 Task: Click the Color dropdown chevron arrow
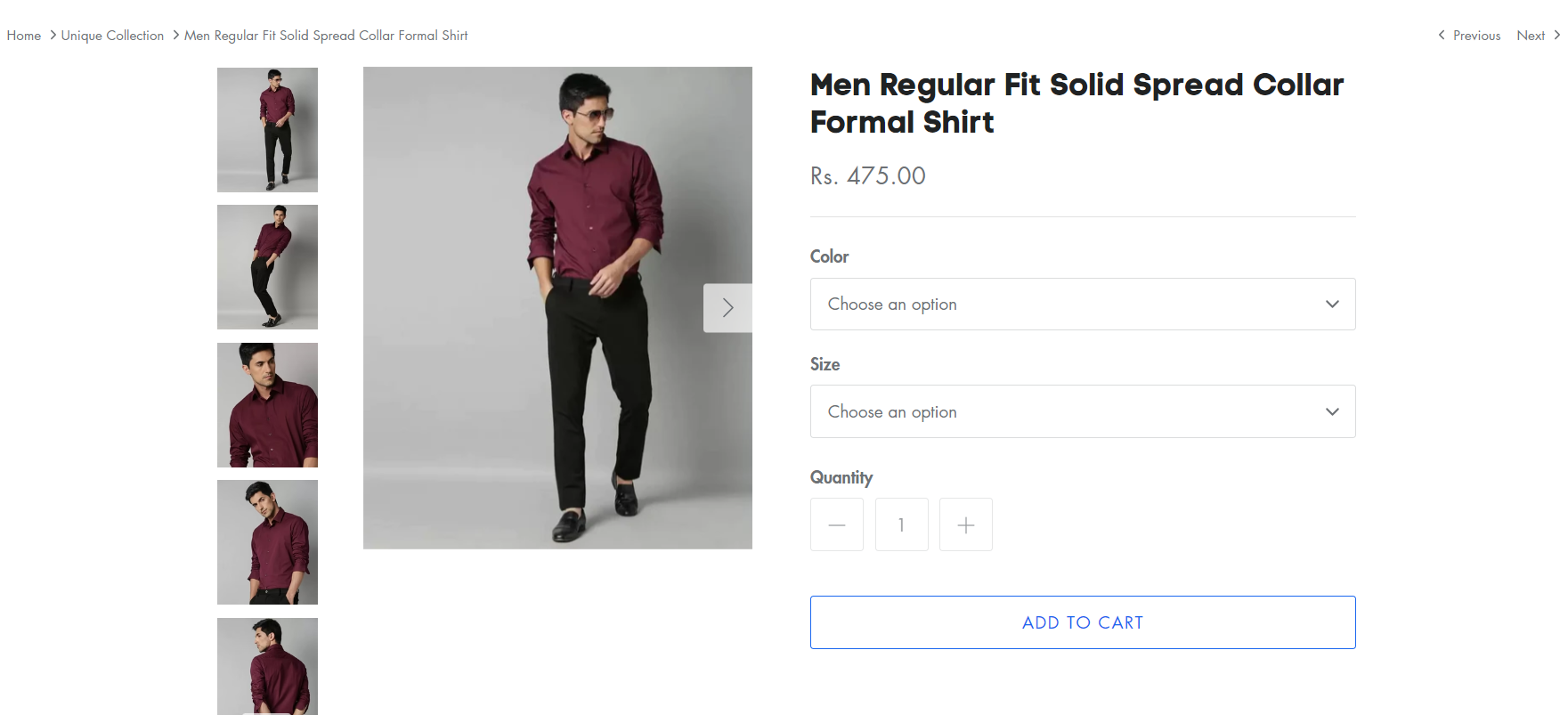(x=1332, y=305)
